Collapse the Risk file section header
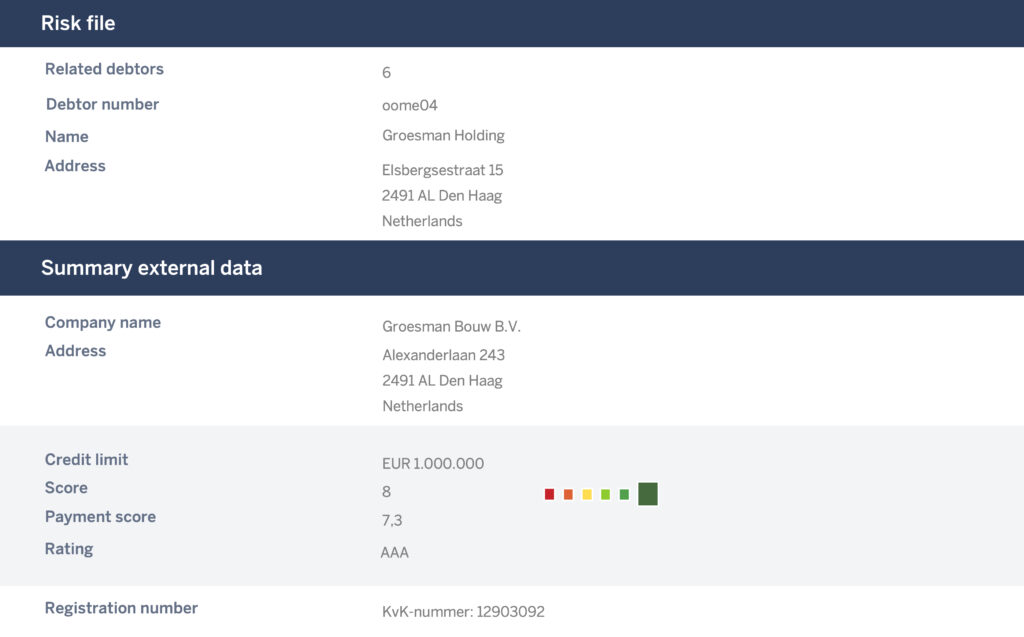The image size is (1024, 637). pyautogui.click(x=77, y=23)
